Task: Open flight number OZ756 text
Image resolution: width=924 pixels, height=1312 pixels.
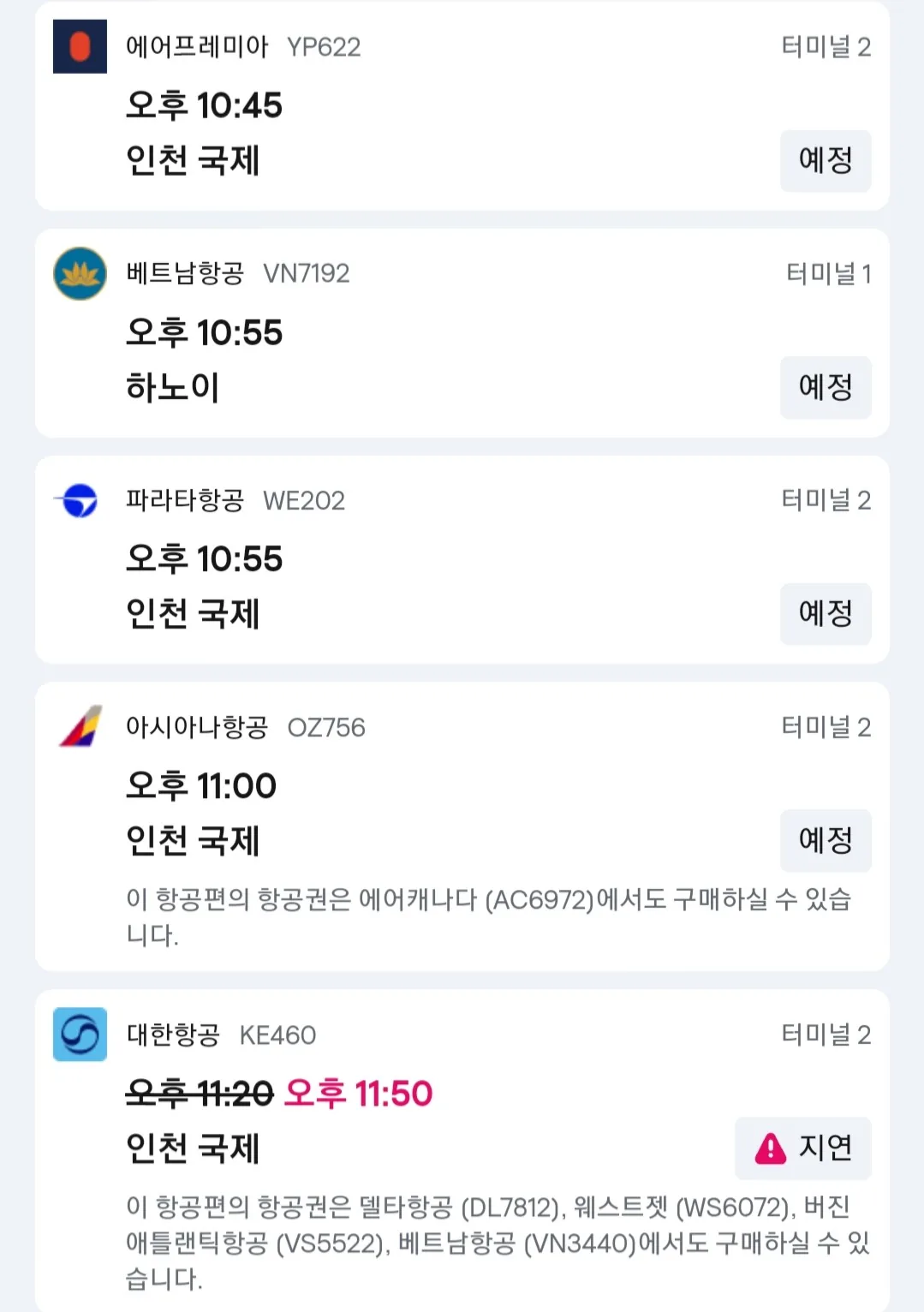Action: [326, 728]
